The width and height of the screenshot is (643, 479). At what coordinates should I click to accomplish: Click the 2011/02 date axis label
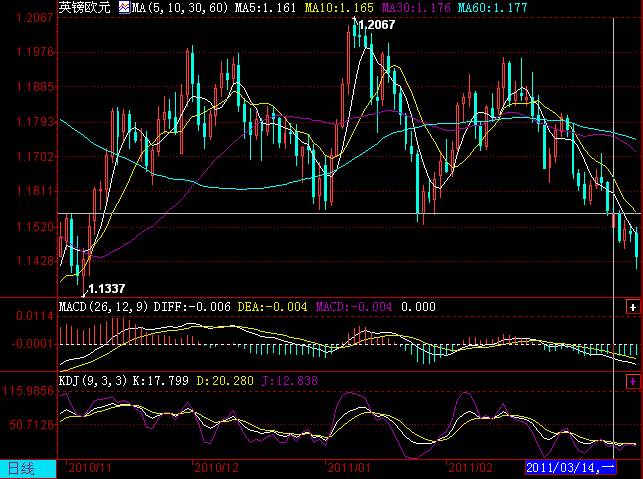click(470, 468)
